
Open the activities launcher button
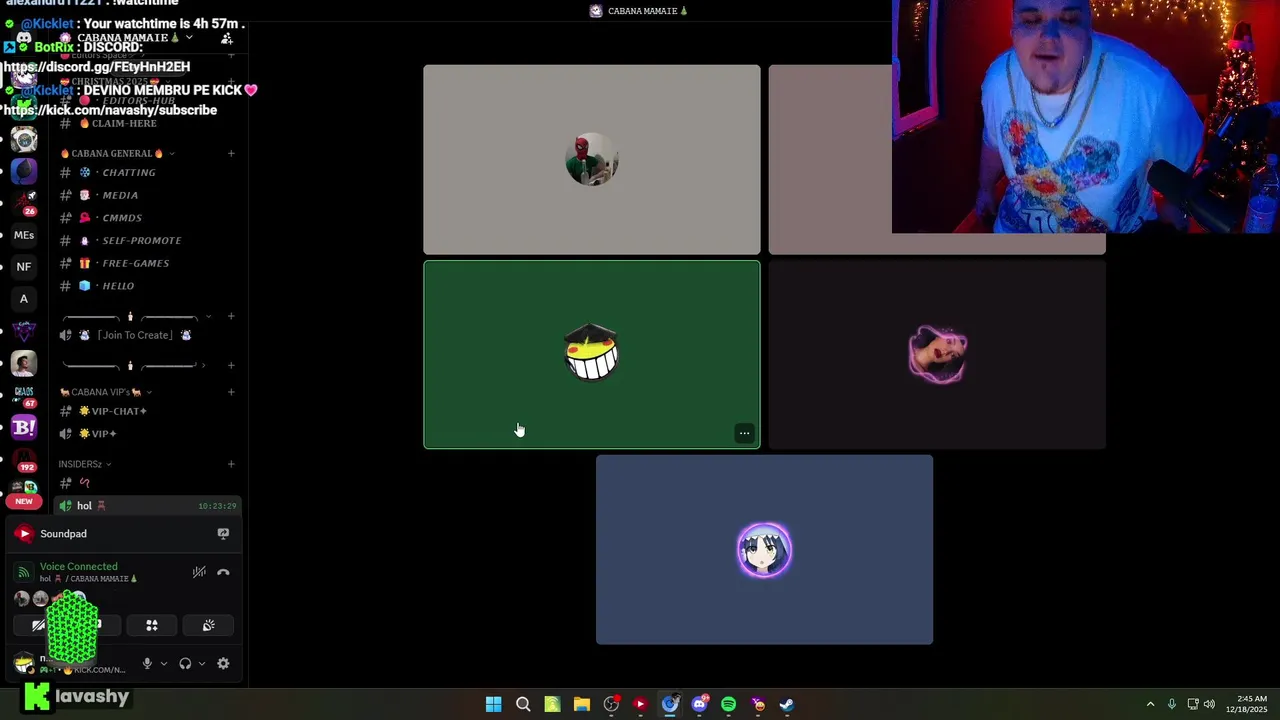tap(152, 625)
